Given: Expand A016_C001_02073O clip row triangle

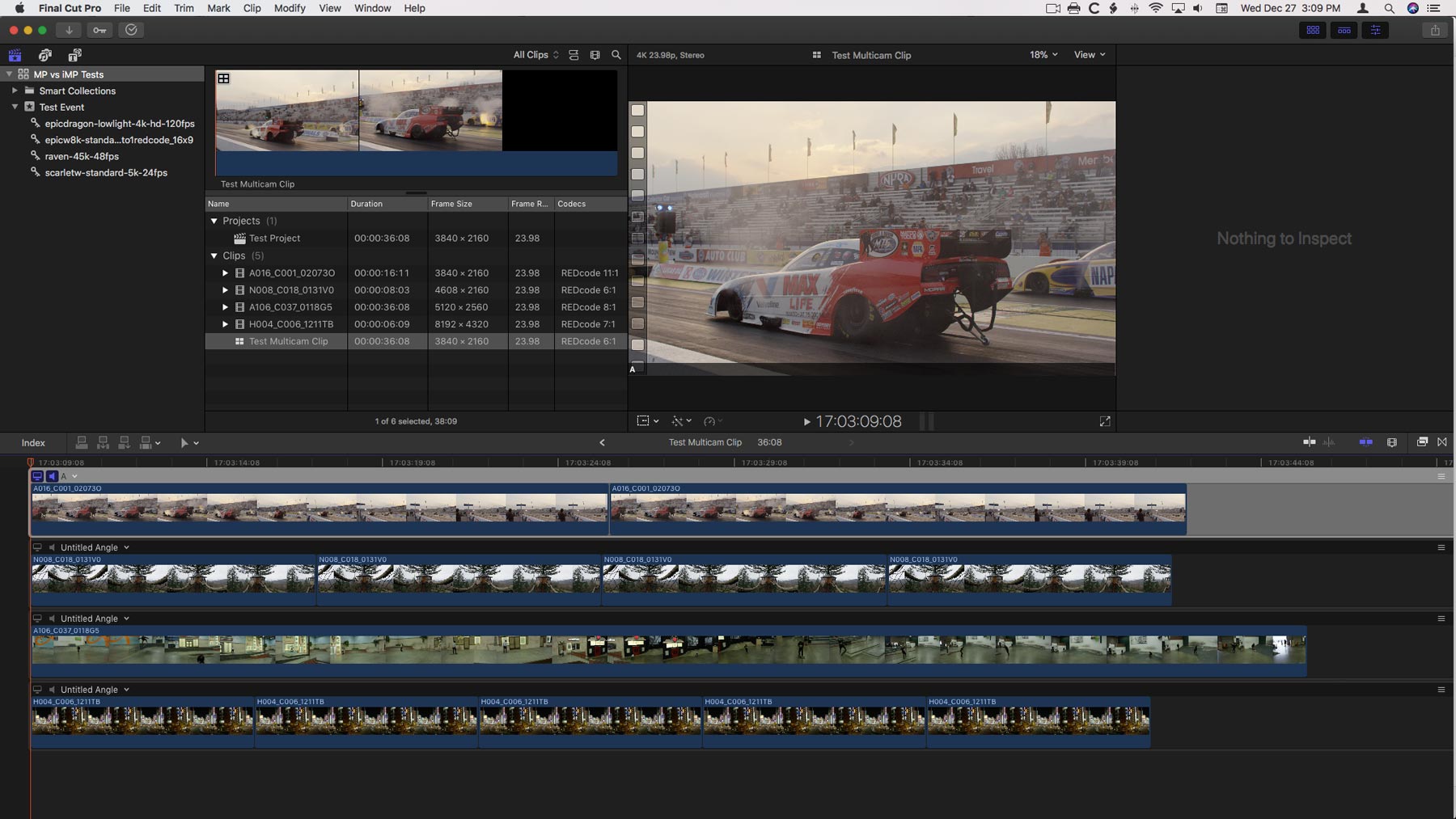Looking at the screenshot, I should pos(226,273).
